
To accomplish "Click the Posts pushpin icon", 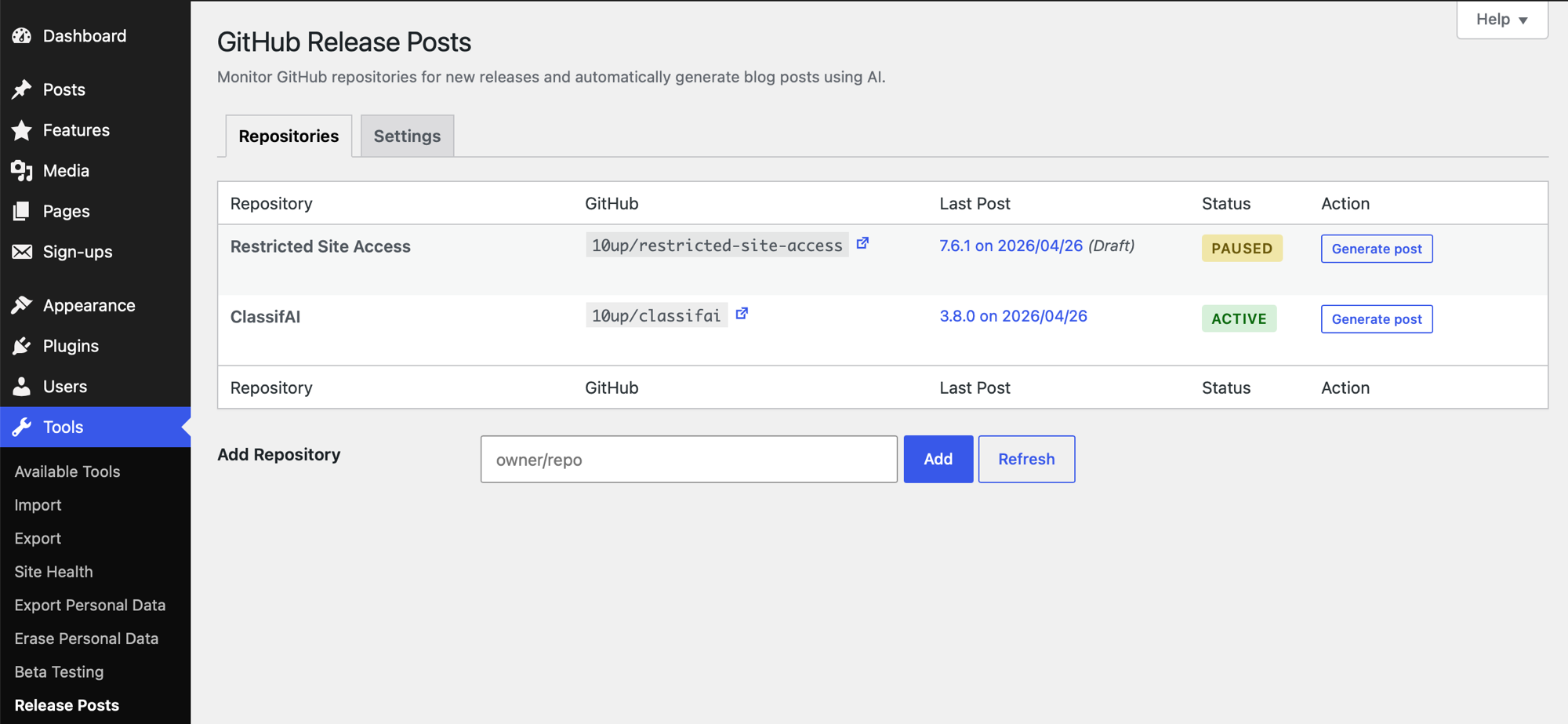I will [22, 89].
